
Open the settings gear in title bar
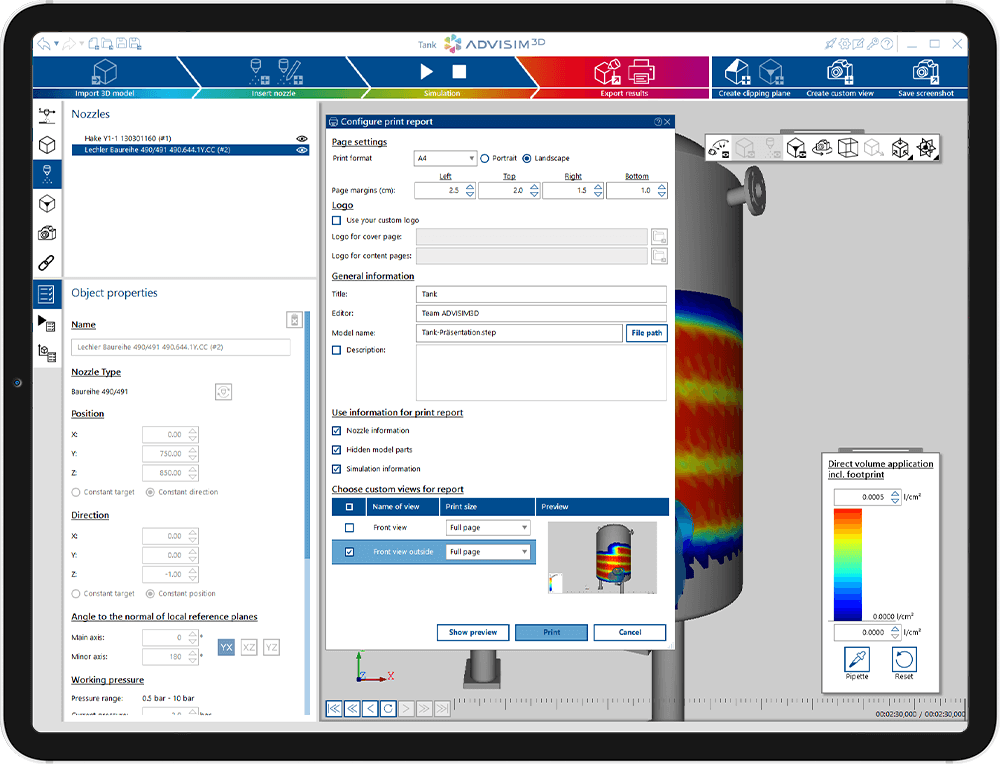[844, 44]
